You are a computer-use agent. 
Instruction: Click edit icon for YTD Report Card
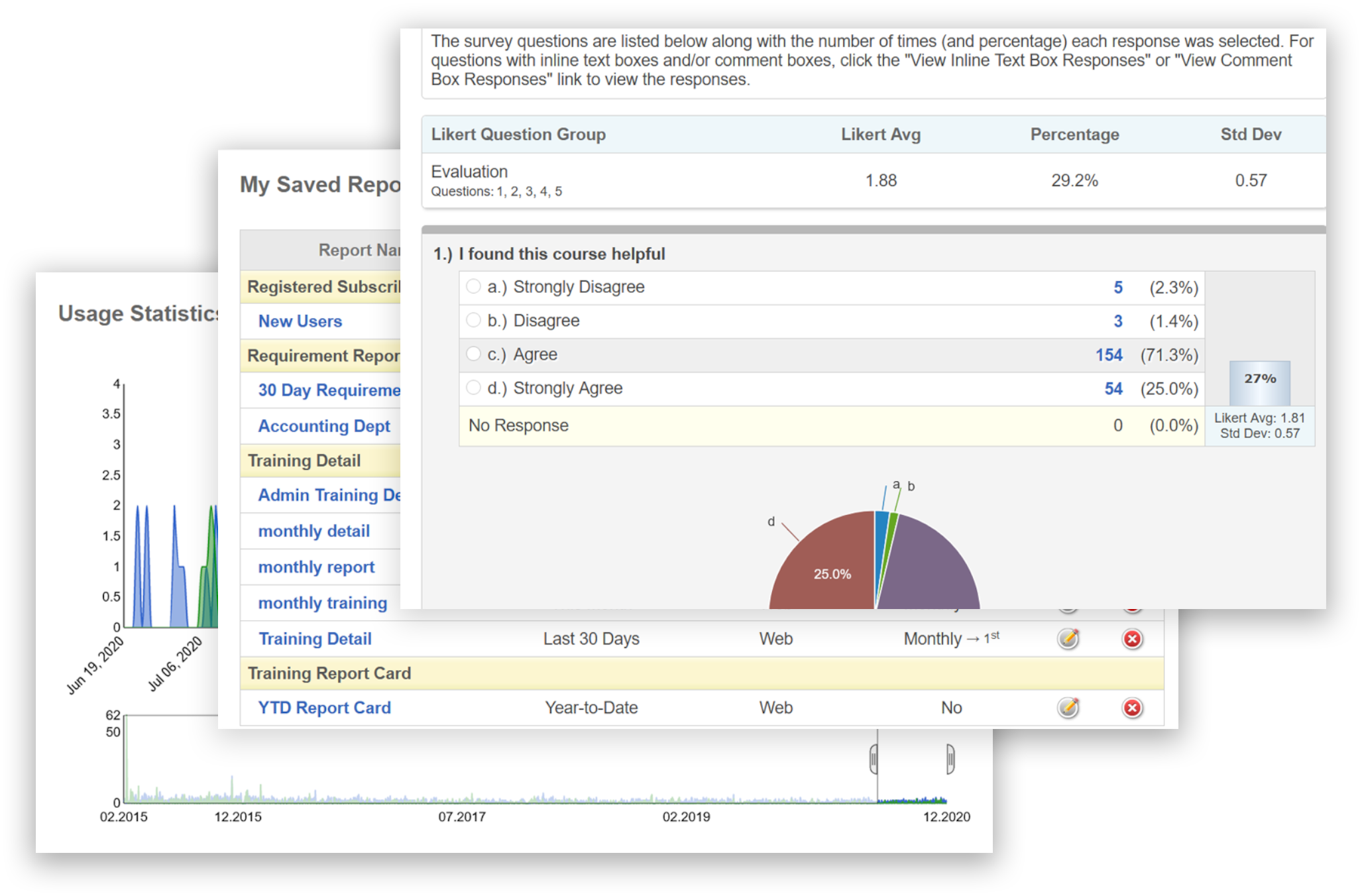pos(1068,708)
